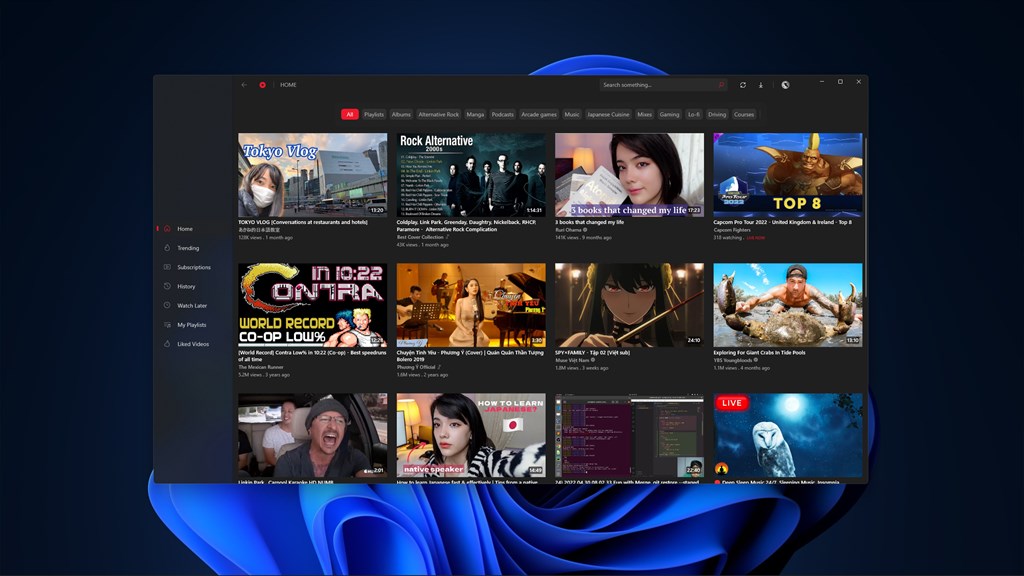Screen dimensions: 1024x576
Task: Select the All filter chip
Action: click(x=349, y=114)
